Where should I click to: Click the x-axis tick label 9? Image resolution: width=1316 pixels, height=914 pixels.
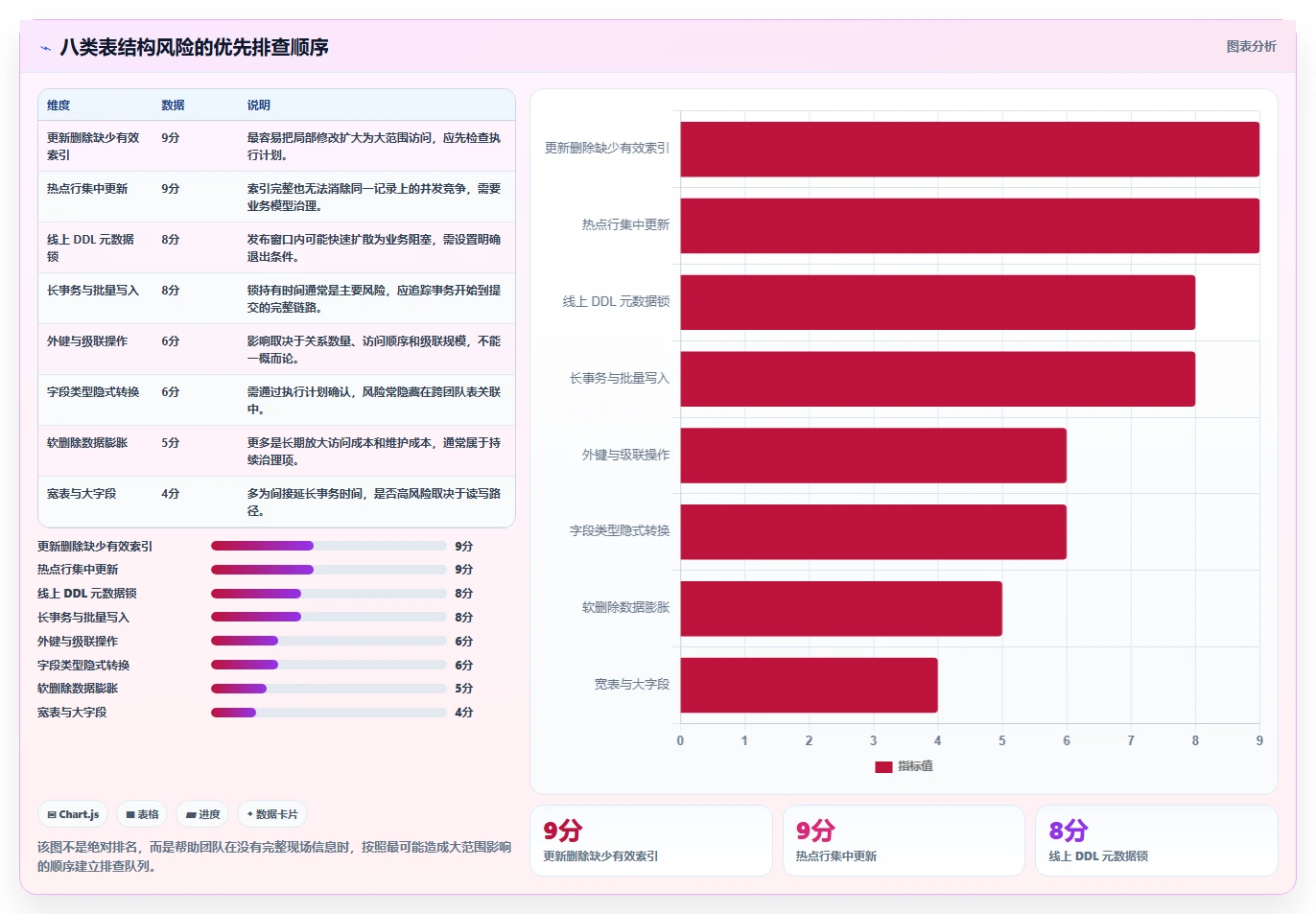1259,740
